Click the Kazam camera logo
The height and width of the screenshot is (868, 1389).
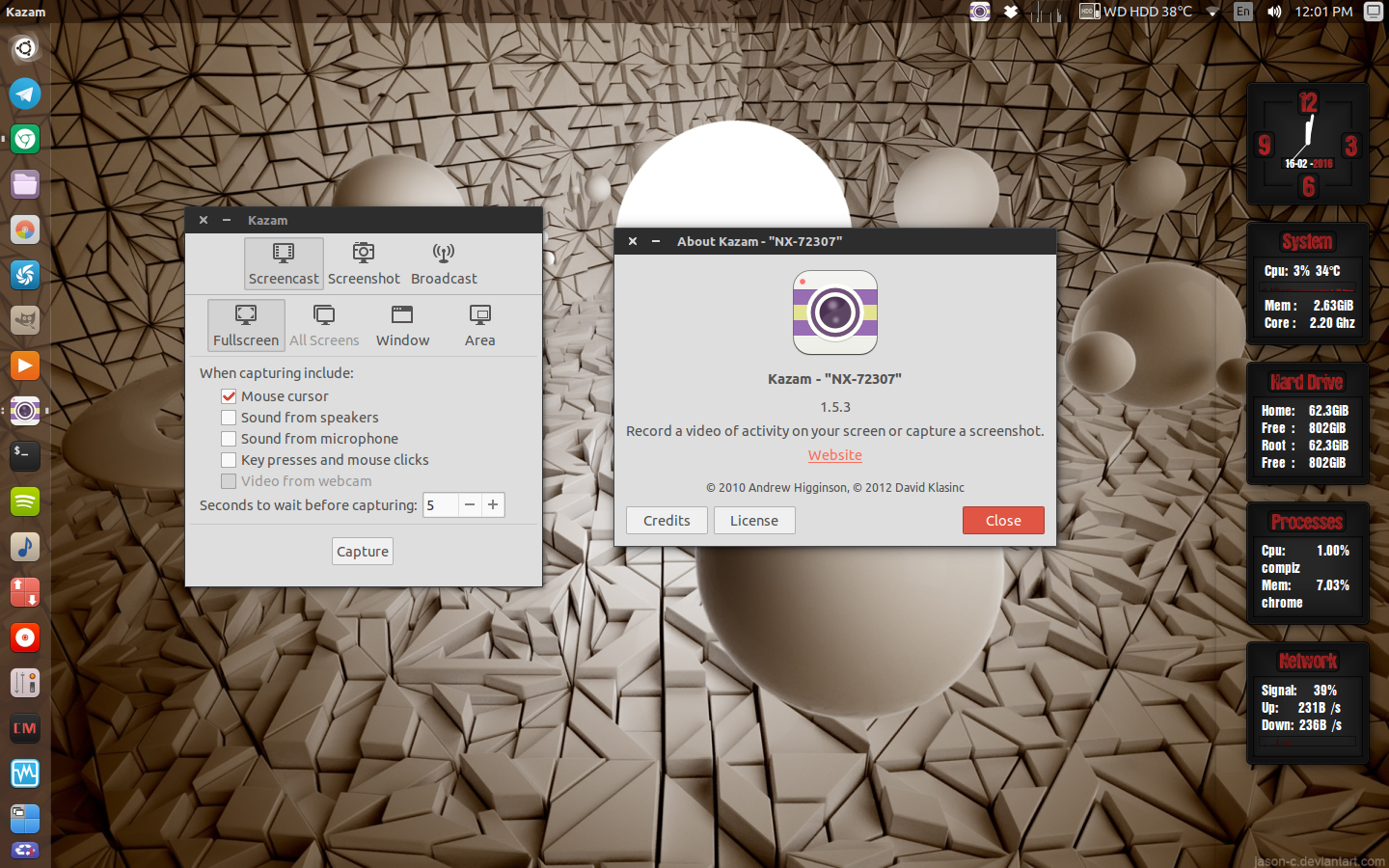835,312
